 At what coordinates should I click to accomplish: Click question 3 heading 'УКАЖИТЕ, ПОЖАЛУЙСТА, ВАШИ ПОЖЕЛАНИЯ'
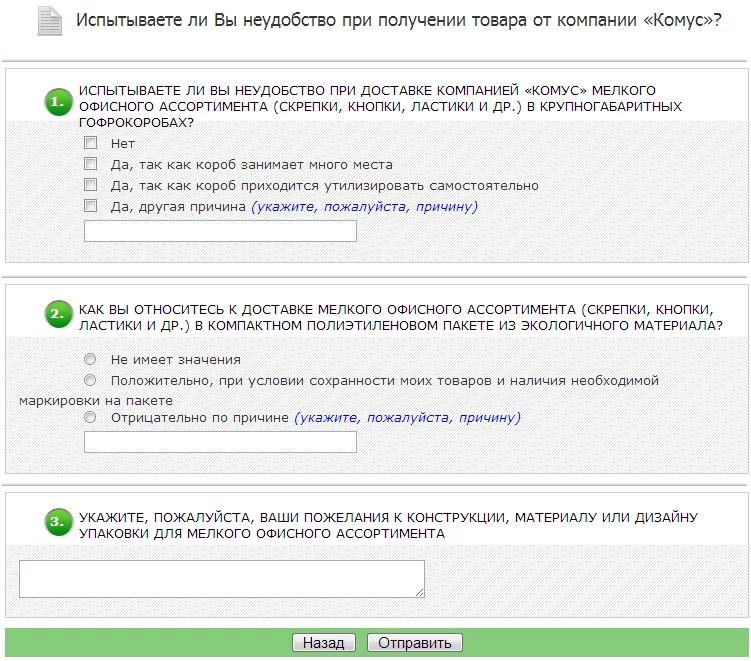388,525
